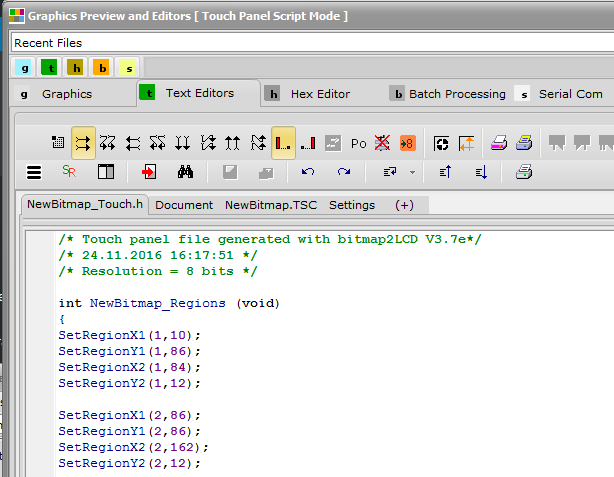Image resolution: width=614 pixels, height=477 pixels.
Task: Click the small grid data-format icon
Action: click(x=58, y=143)
